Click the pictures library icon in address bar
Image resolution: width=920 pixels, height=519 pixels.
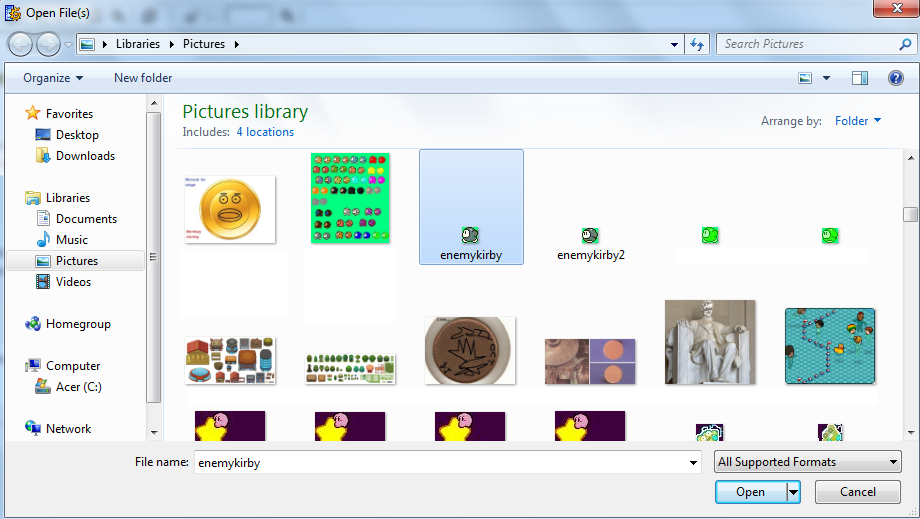pyautogui.click(x=87, y=44)
